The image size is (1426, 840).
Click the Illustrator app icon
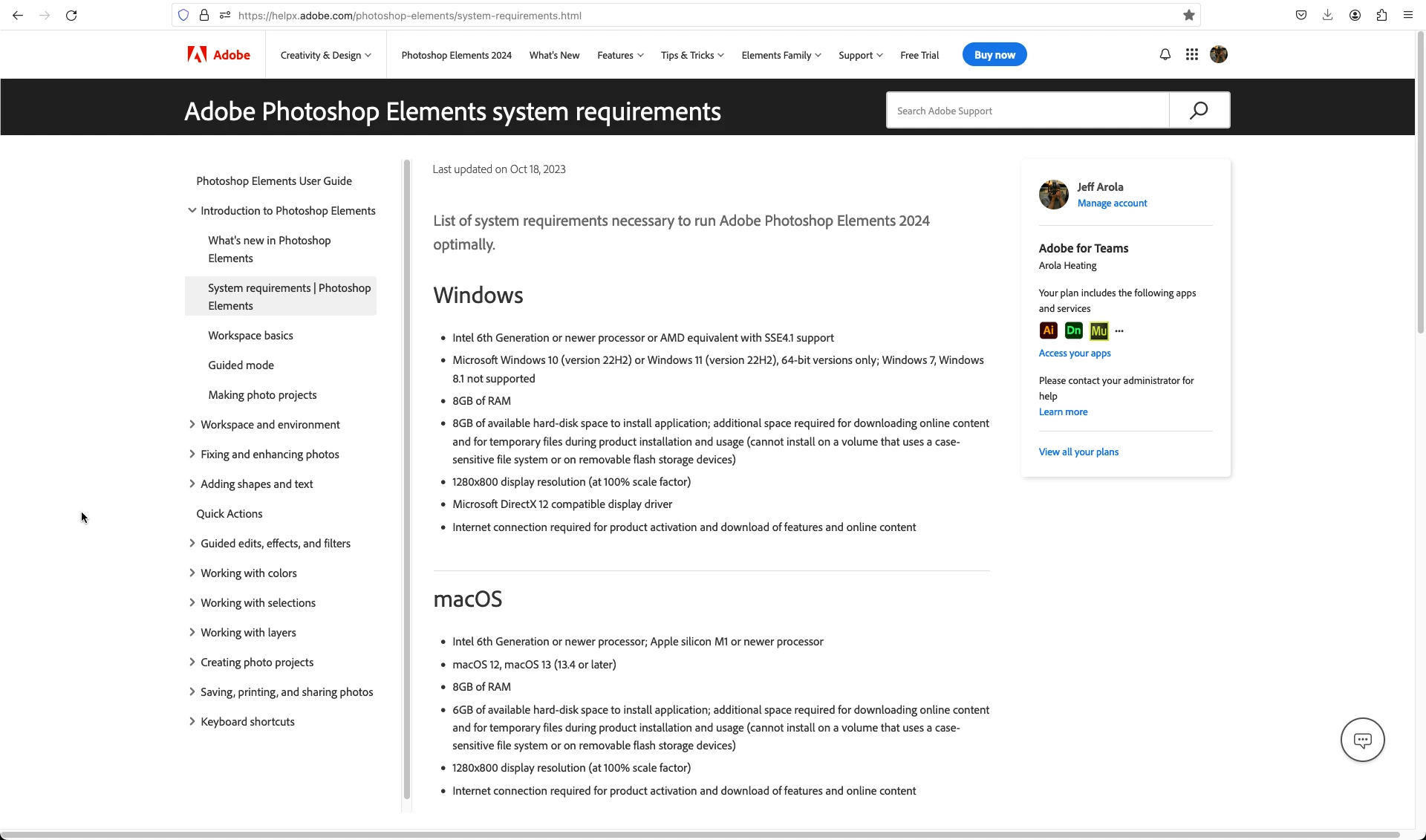1048,331
